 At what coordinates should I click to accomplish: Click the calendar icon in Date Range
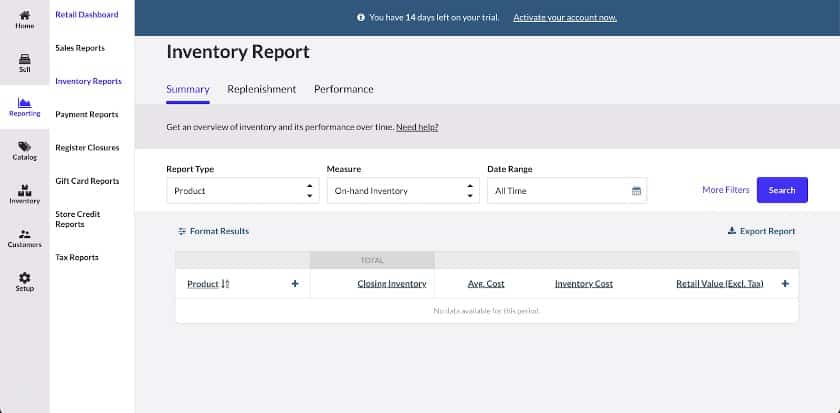(x=636, y=191)
